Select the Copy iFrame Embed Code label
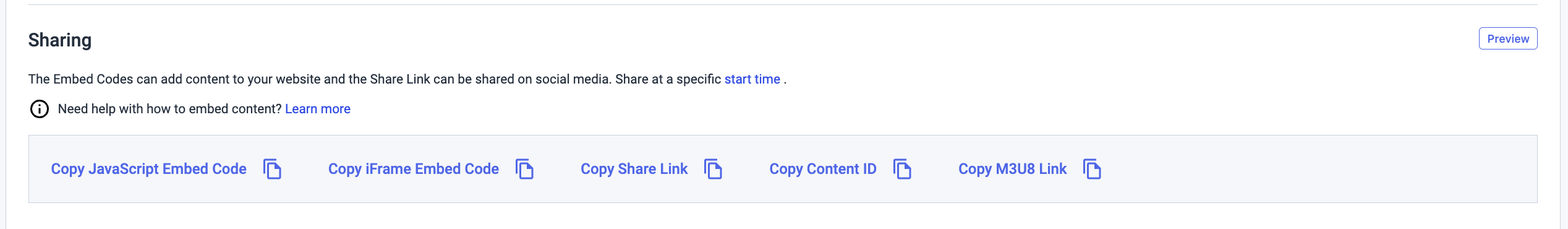 (x=413, y=169)
